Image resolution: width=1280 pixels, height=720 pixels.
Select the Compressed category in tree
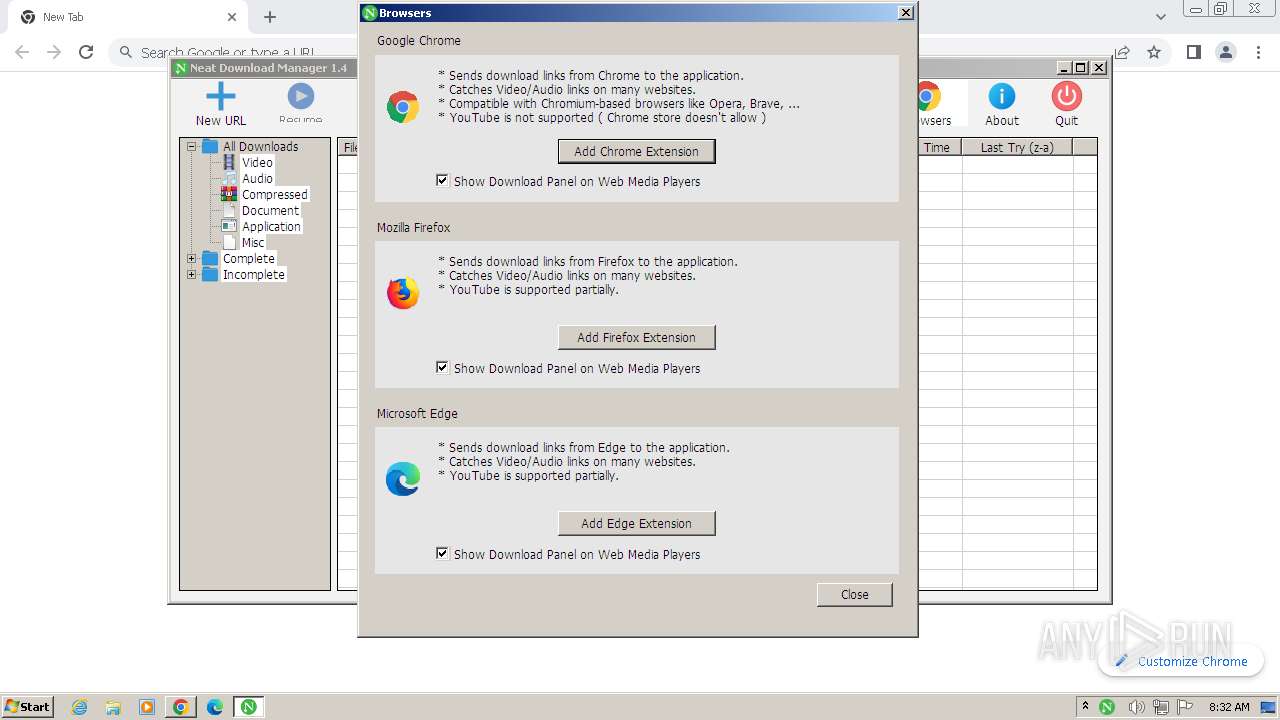(274, 194)
